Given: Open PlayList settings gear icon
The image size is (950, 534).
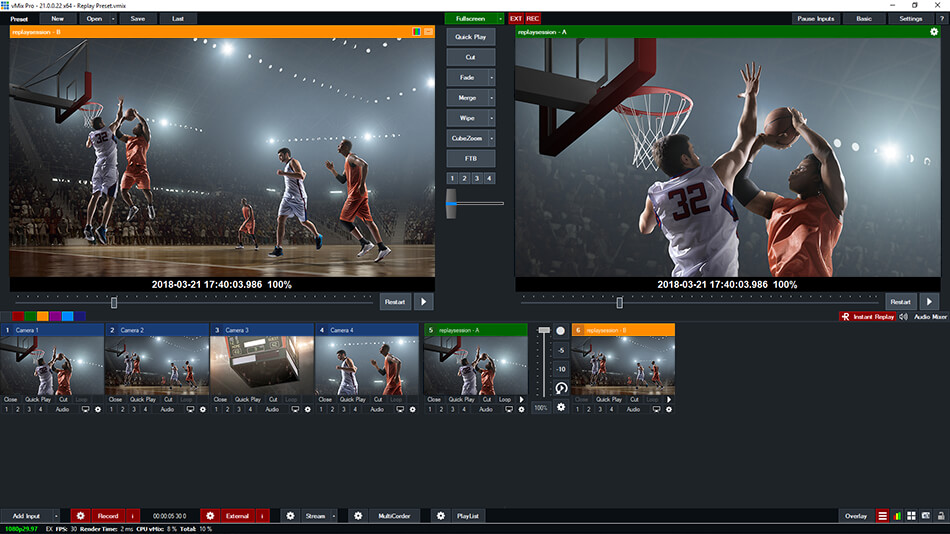Looking at the screenshot, I should (440, 516).
